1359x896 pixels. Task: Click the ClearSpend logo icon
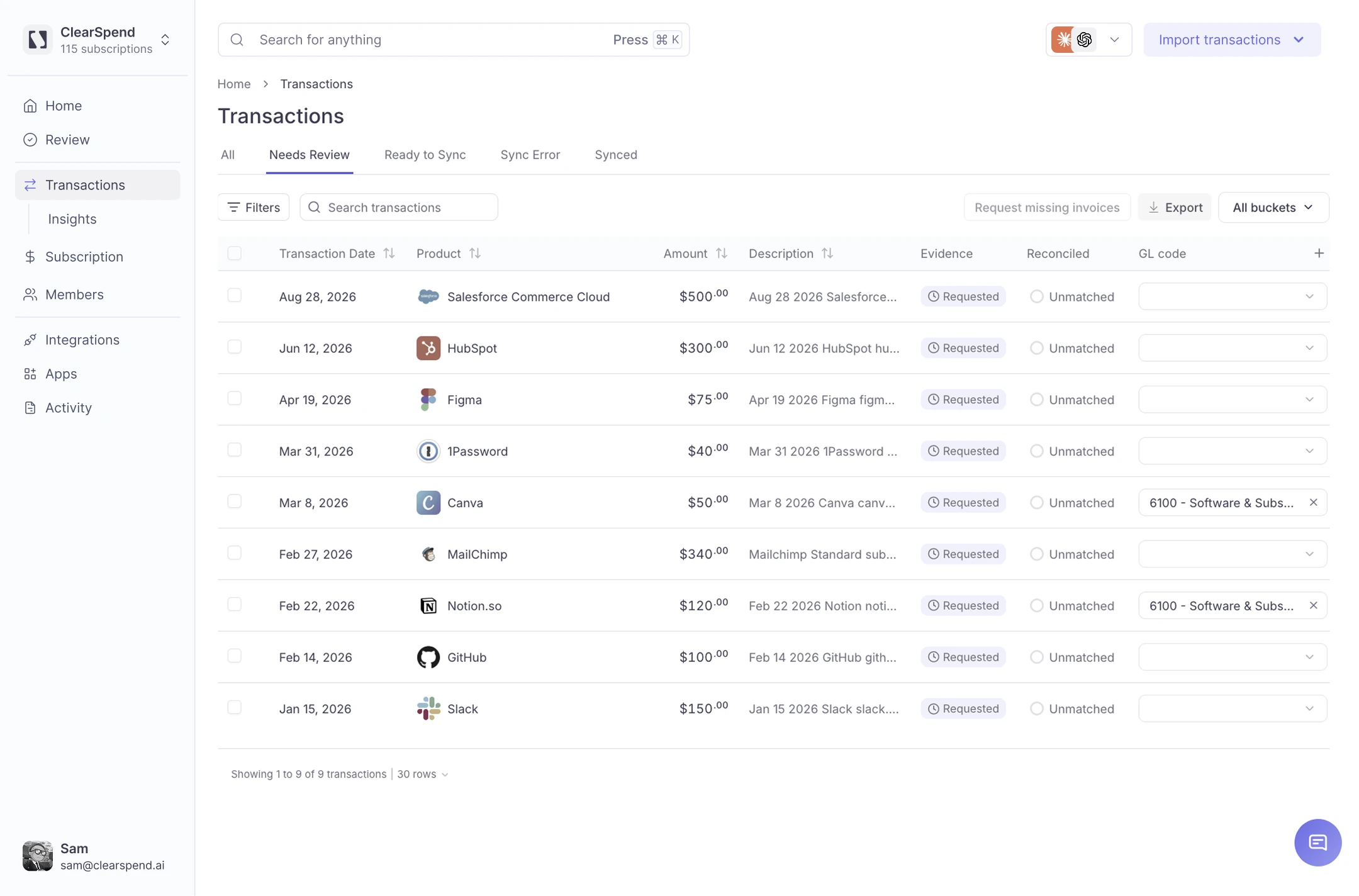coord(37,40)
